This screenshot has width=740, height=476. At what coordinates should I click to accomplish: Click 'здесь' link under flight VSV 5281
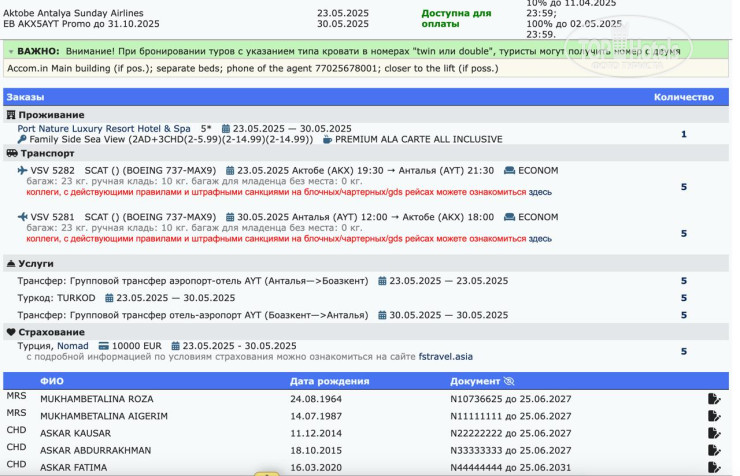pyautogui.click(x=539, y=239)
